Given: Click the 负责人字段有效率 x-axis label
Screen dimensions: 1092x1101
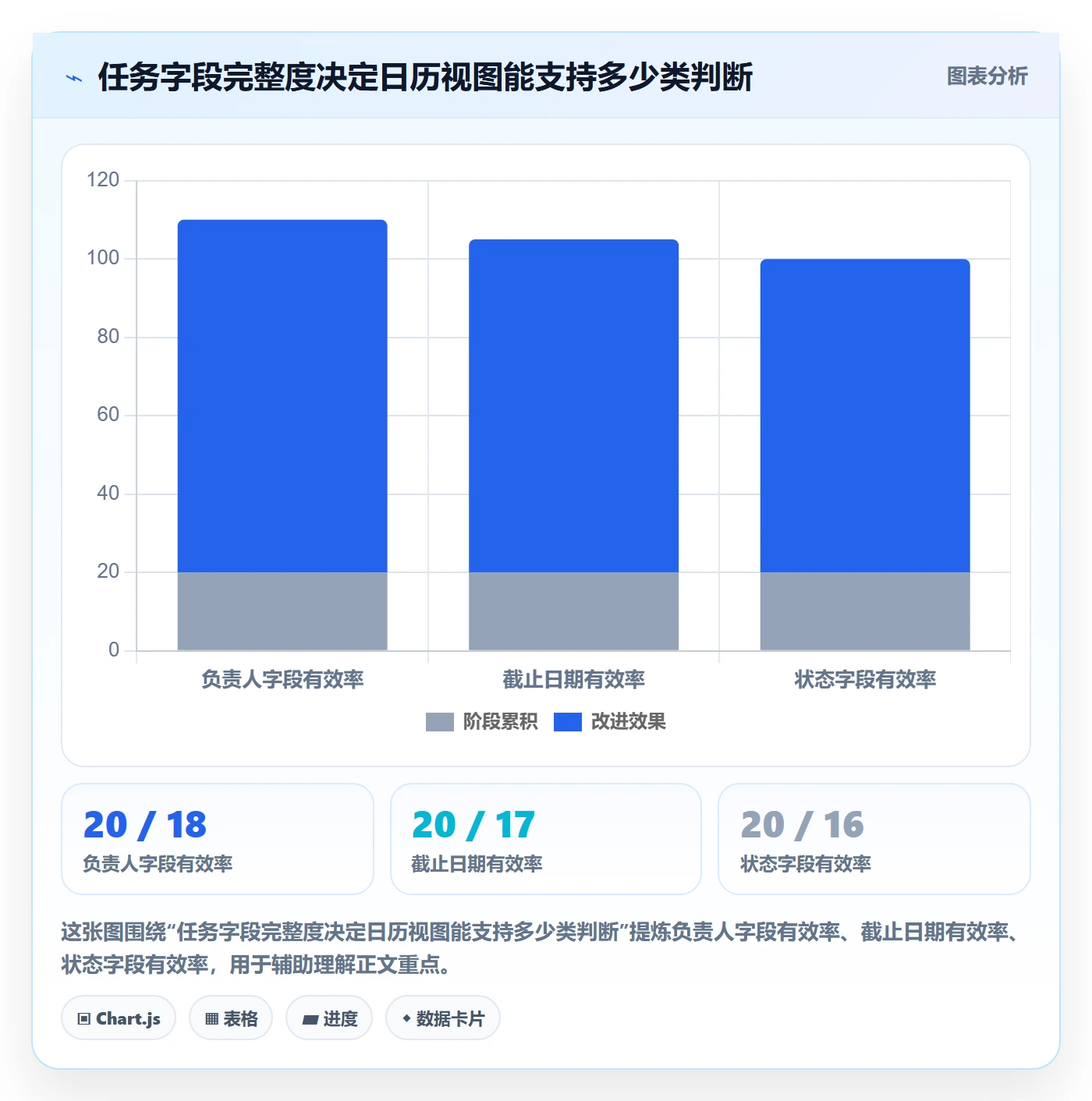Looking at the screenshot, I should (282, 680).
